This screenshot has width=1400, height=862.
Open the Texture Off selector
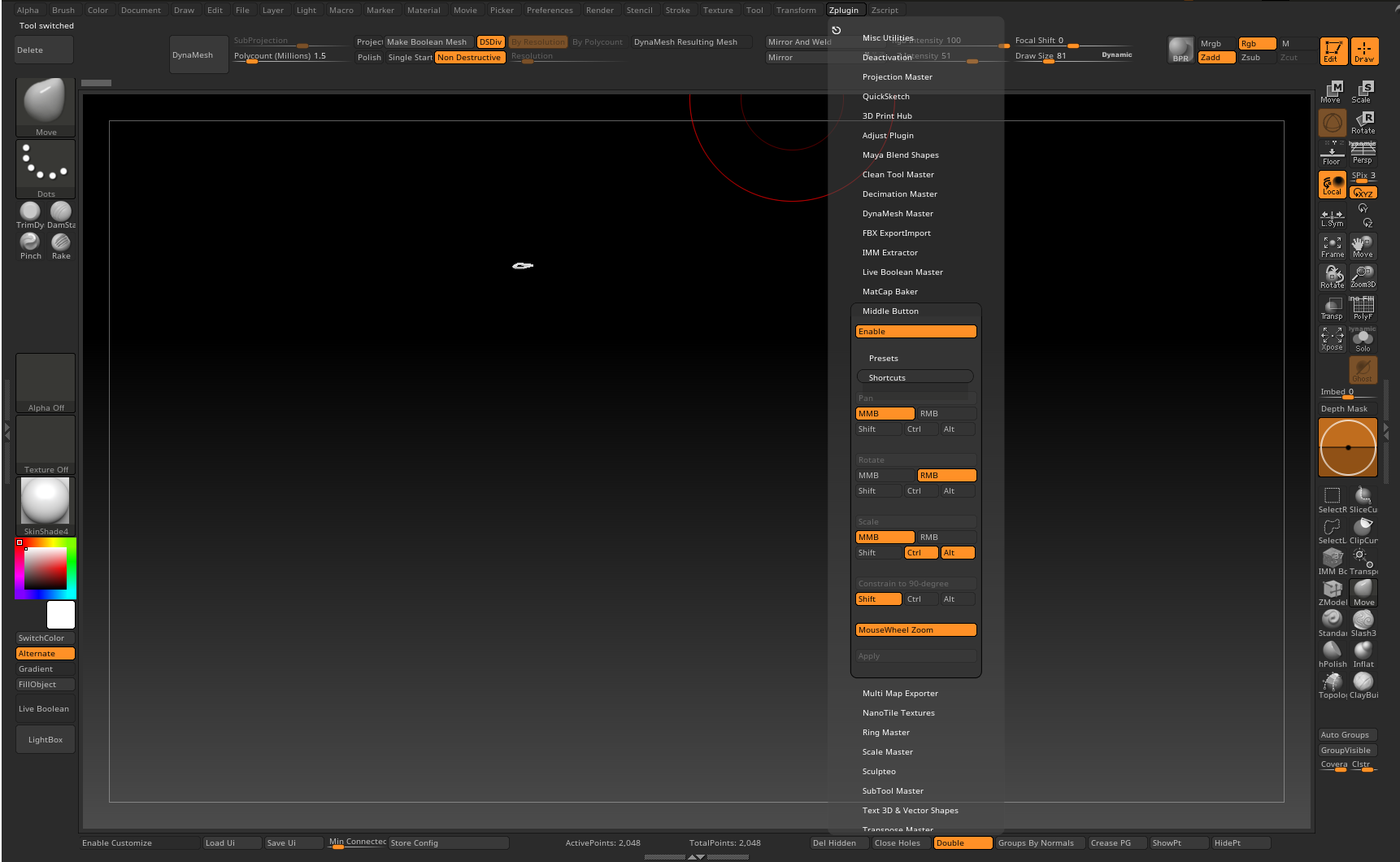(46, 445)
